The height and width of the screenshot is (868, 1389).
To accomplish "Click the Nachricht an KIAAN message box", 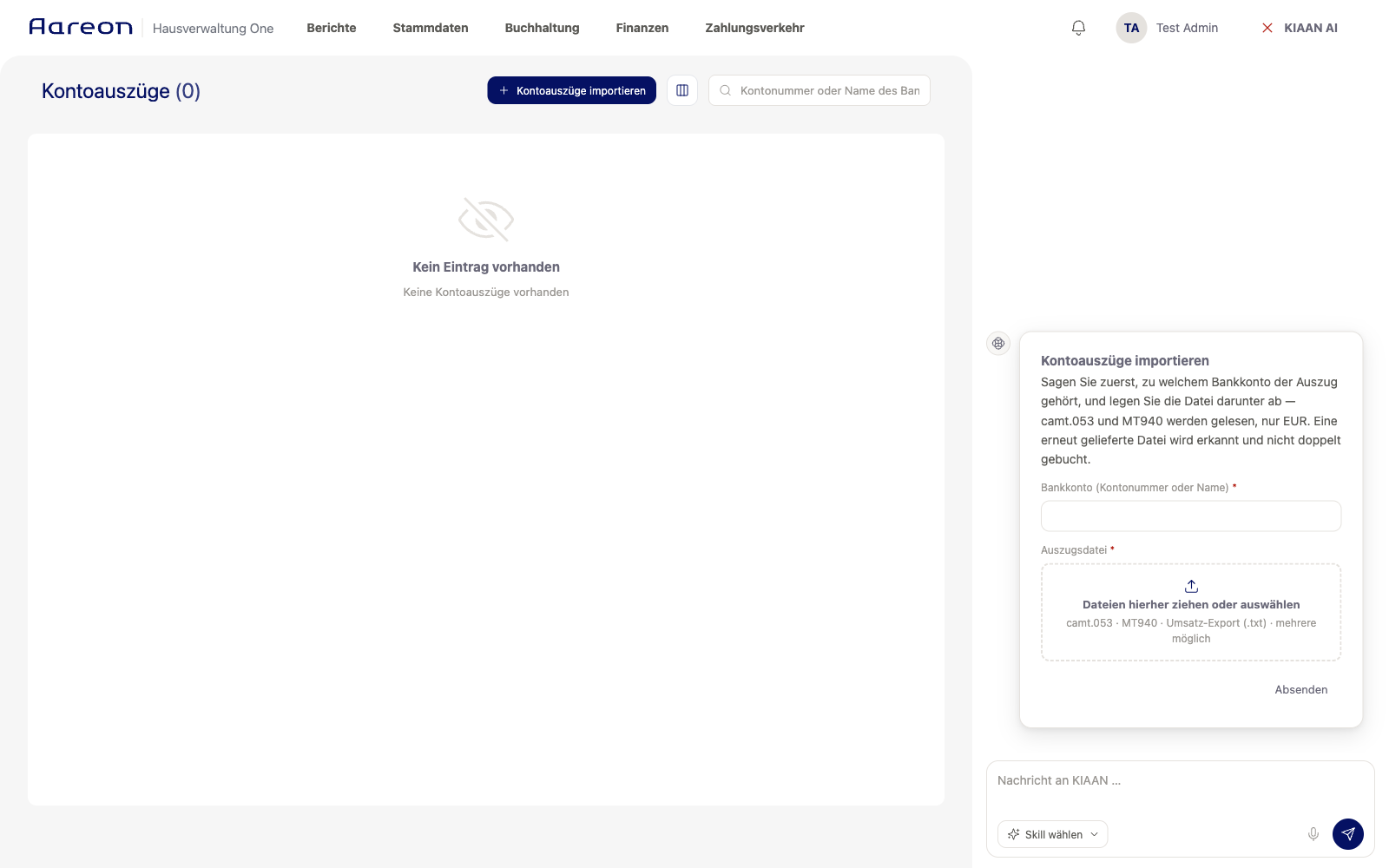I will pyautogui.click(x=1180, y=781).
